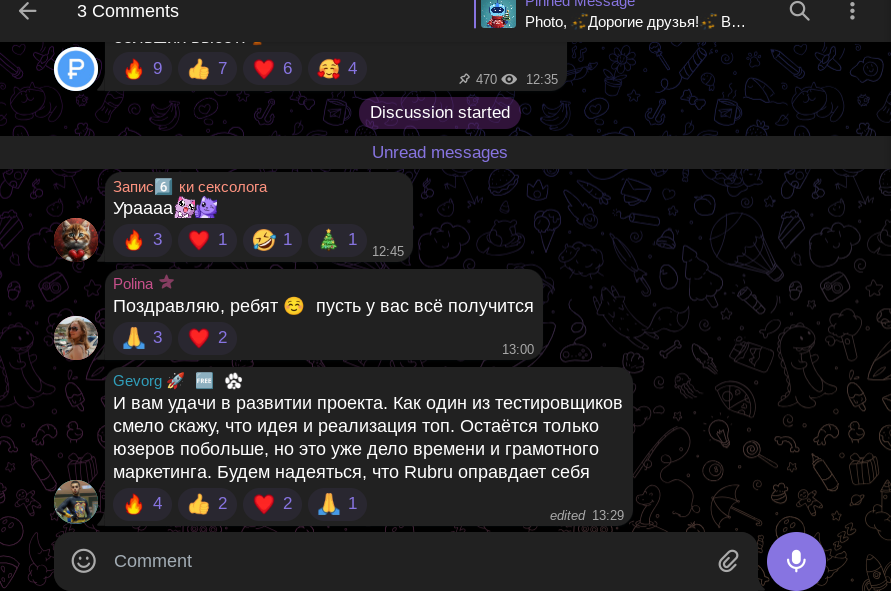
Task: Toggle fire reaction with count 9
Action: click(x=143, y=69)
